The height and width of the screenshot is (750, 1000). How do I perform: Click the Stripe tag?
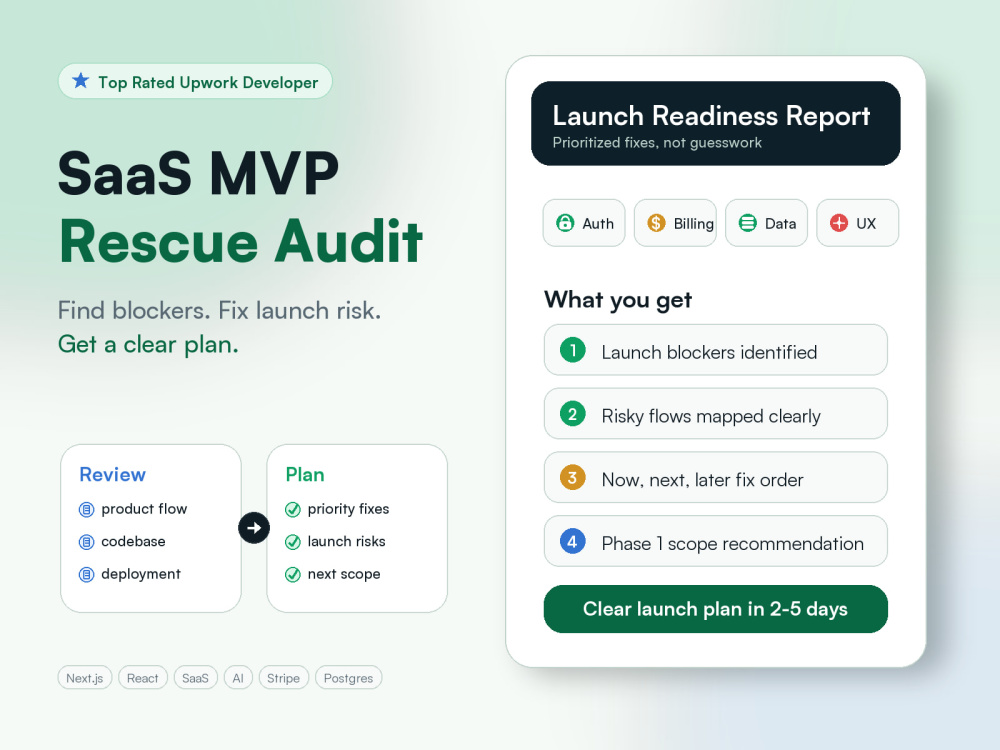pos(284,677)
